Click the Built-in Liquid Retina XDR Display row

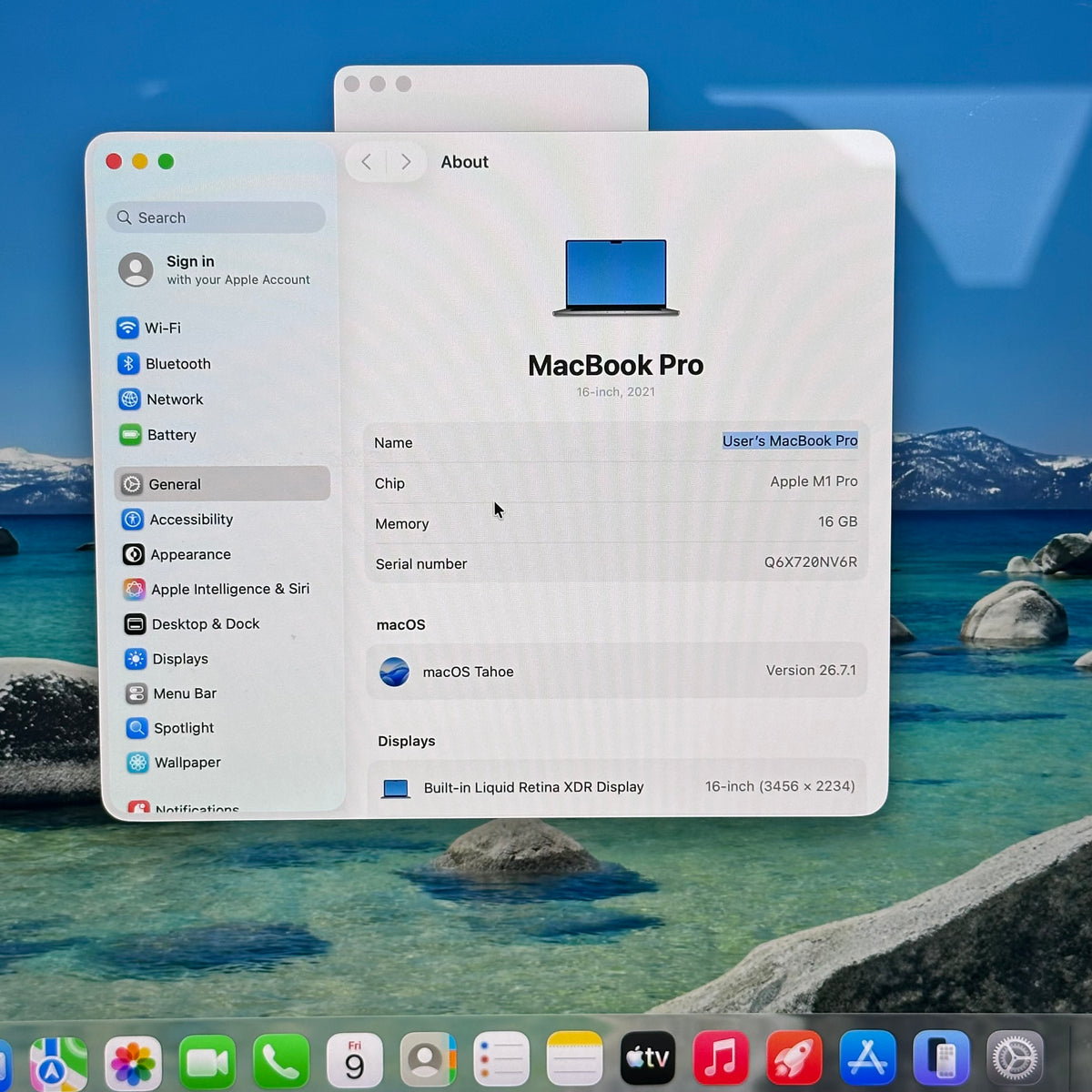coord(617,787)
